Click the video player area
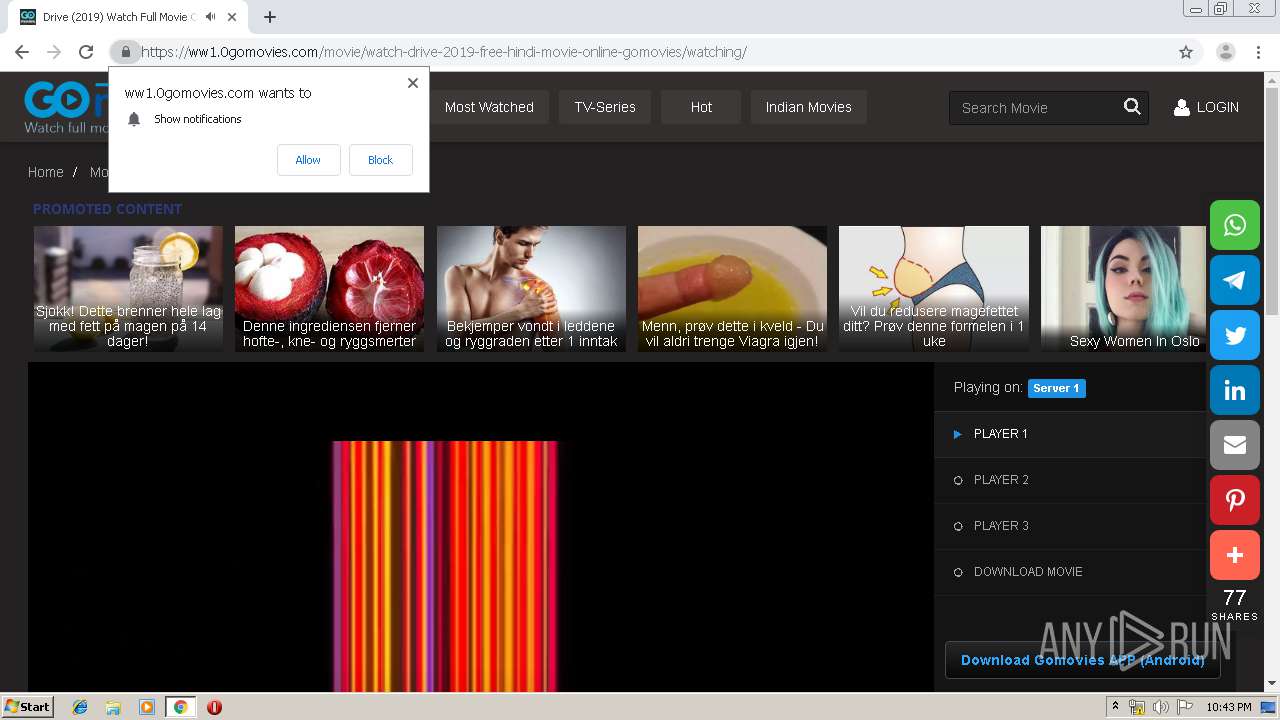Screen dimensions: 1280x720 click(480, 527)
